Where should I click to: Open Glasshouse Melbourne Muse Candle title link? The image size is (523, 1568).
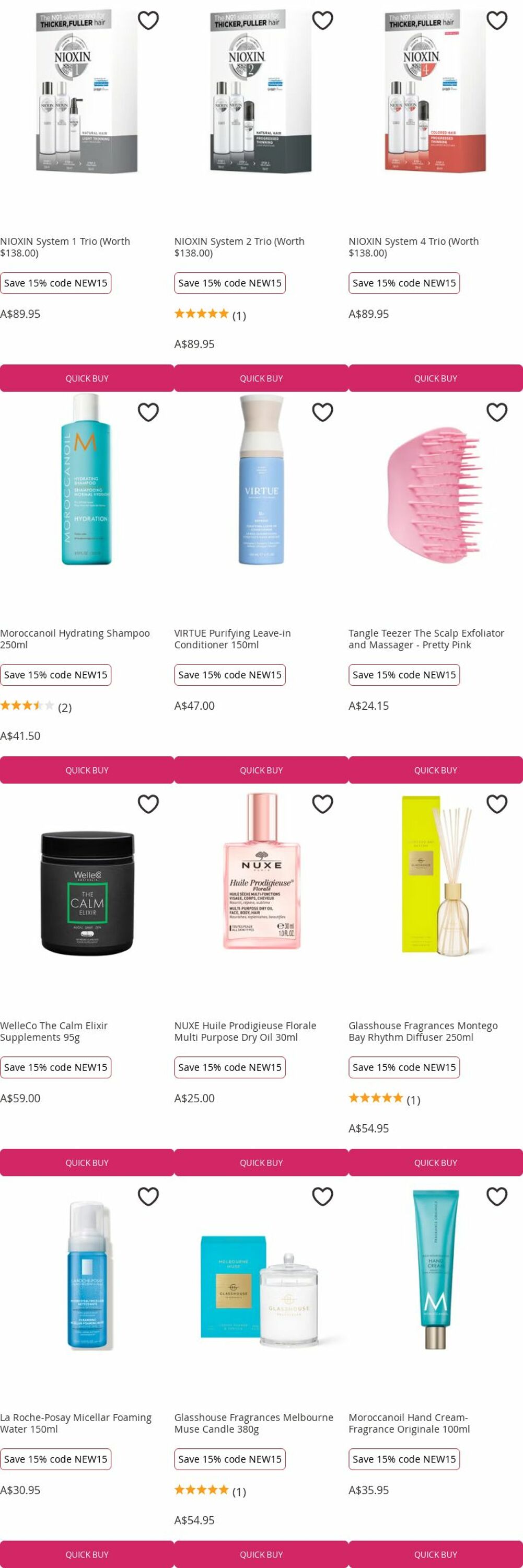pyautogui.click(x=253, y=1423)
